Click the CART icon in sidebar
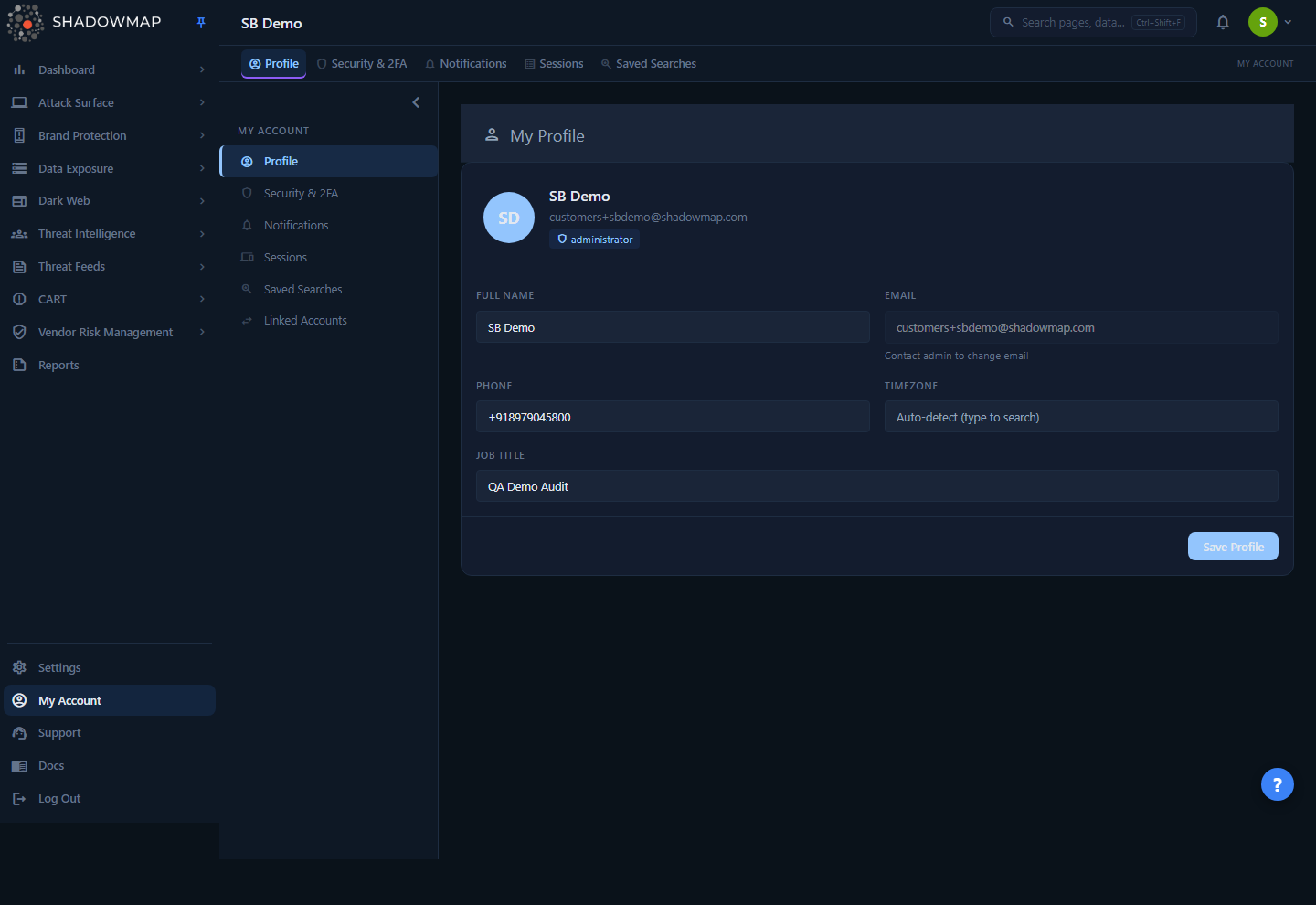 pyautogui.click(x=19, y=299)
